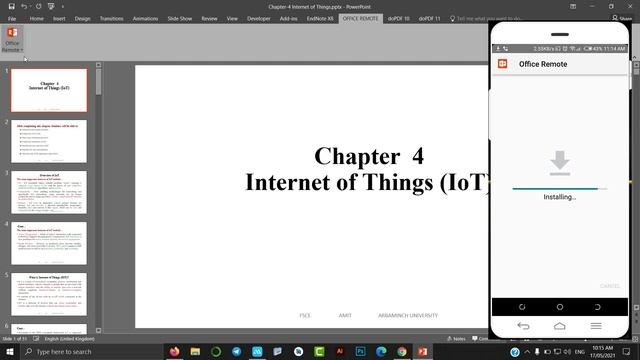Open Telegram from the taskbar
640x360 pixels.
236,351
